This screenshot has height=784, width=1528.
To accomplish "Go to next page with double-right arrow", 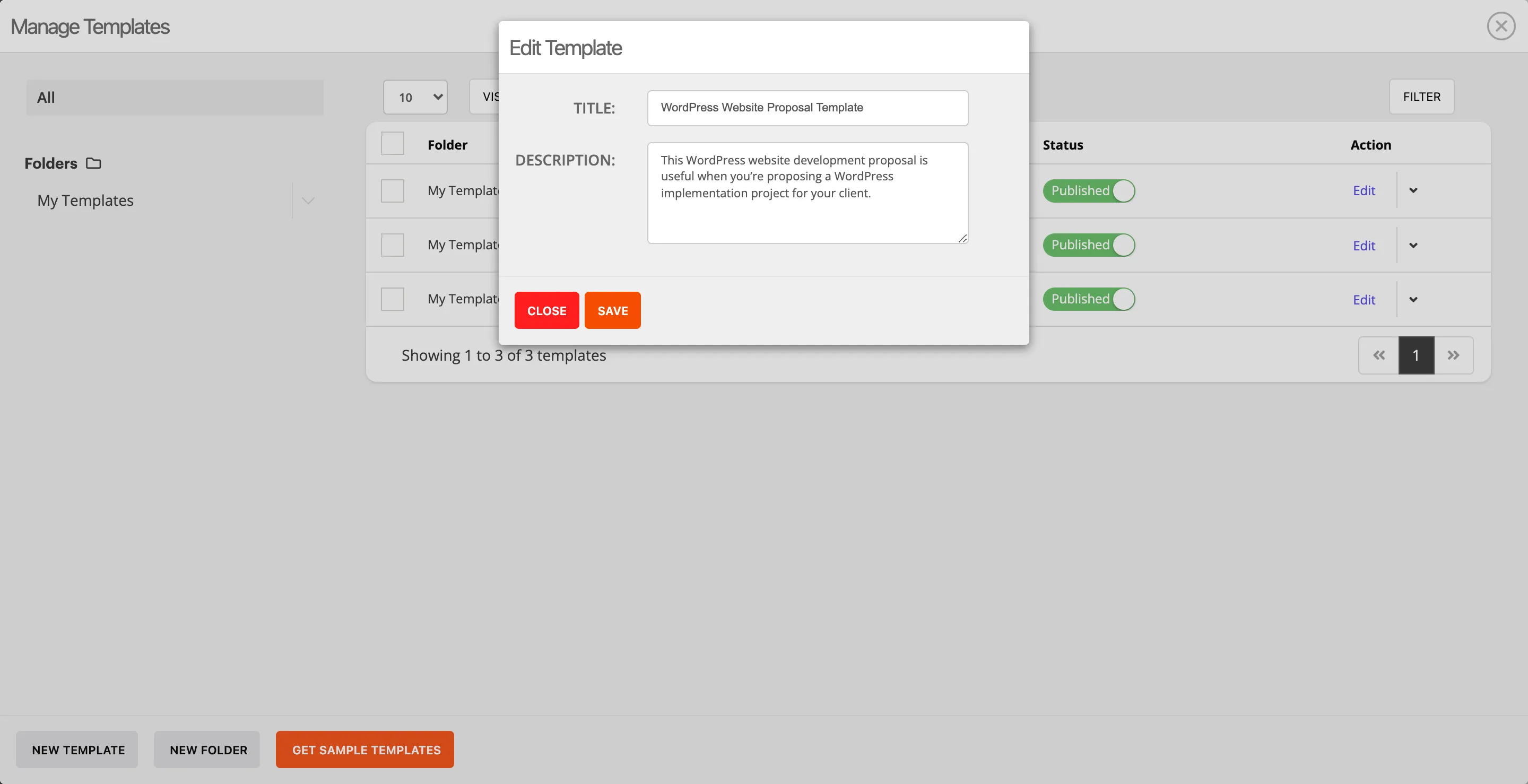I will coord(1454,355).
